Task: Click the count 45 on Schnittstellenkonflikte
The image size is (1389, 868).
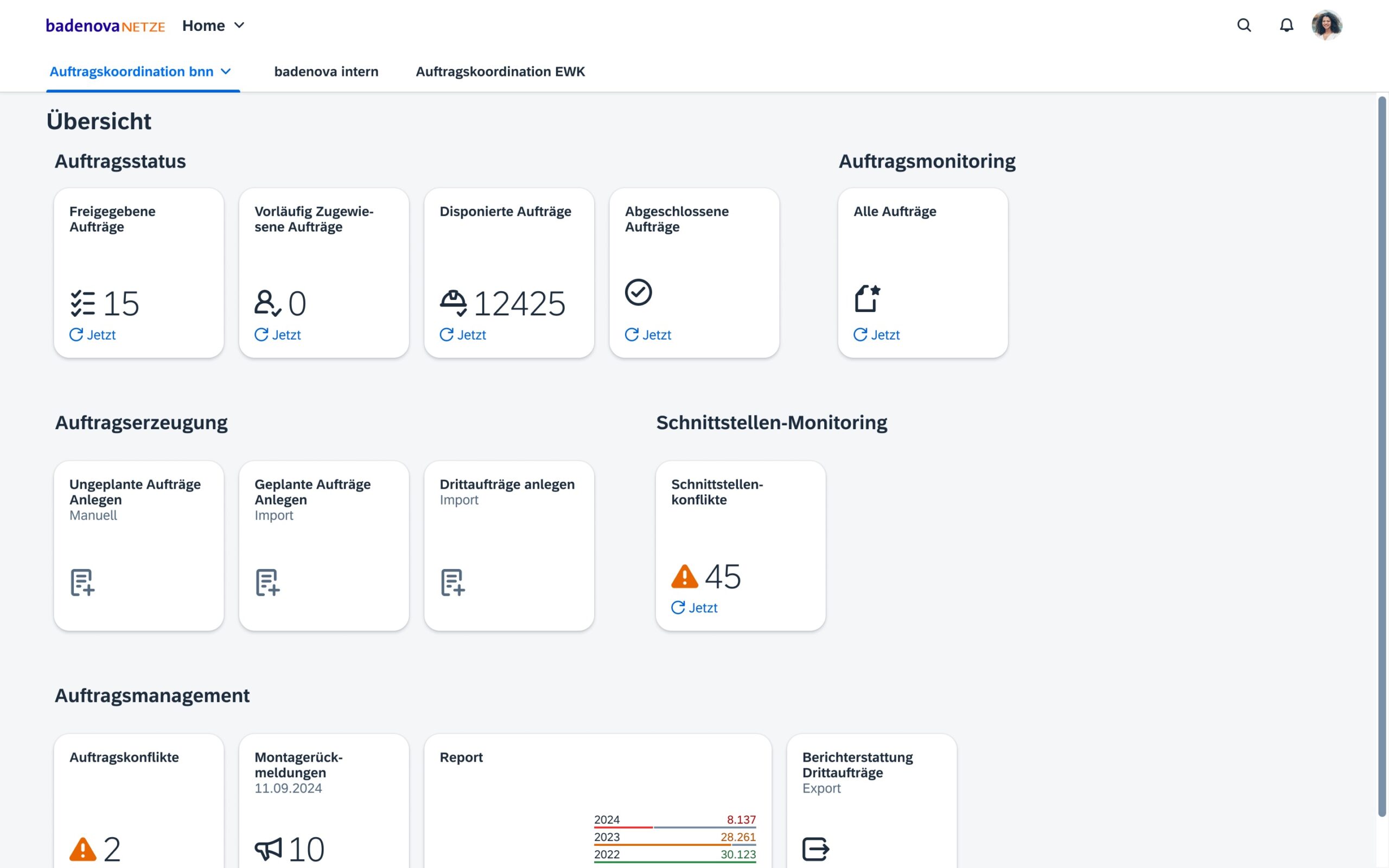Action: [x=723, y=576]
